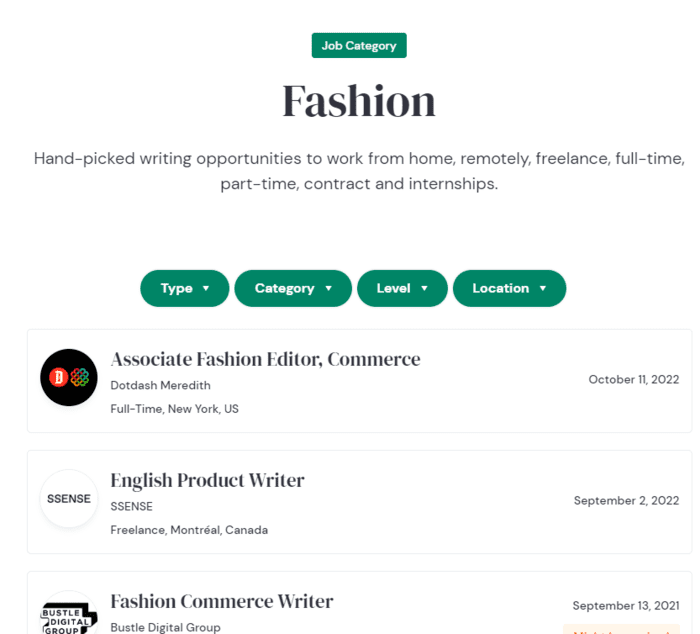Click the Dotdash Meredith company logo

pyautogui.click(x=69, y=378)
